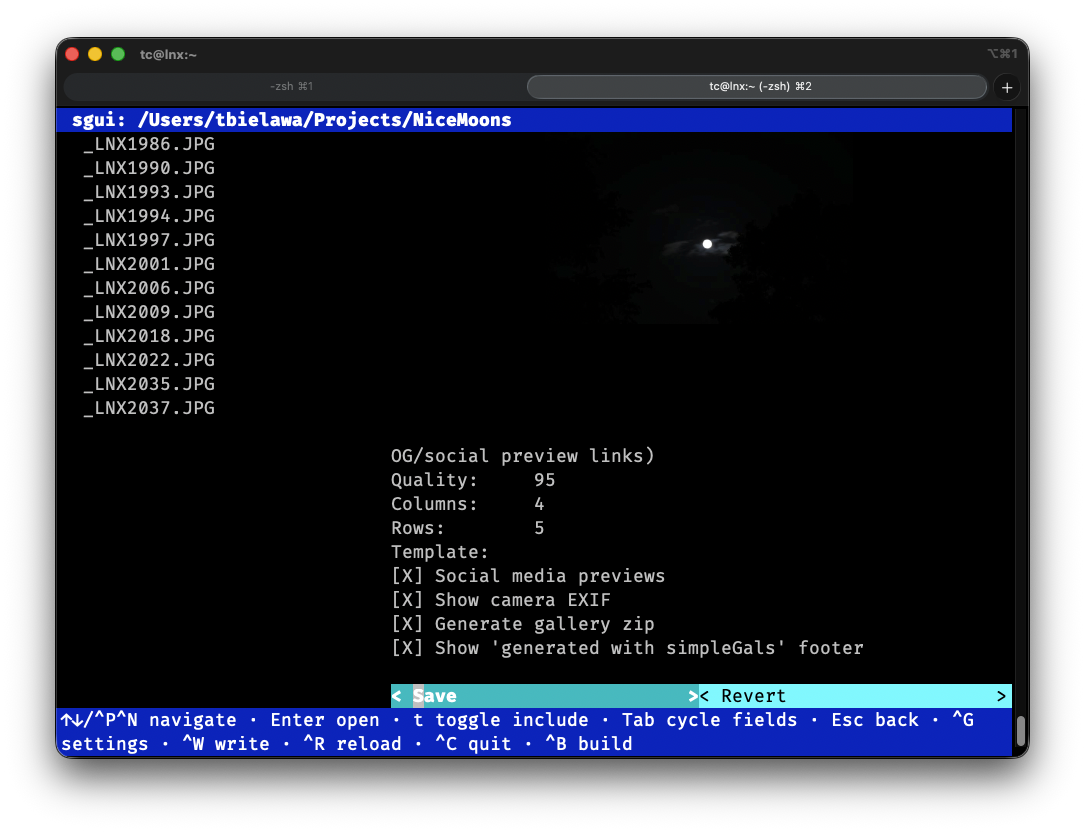Click the '^R reload' hint in footer
This screenshot has width=1085, height=832.
click(x=352, y=743)
